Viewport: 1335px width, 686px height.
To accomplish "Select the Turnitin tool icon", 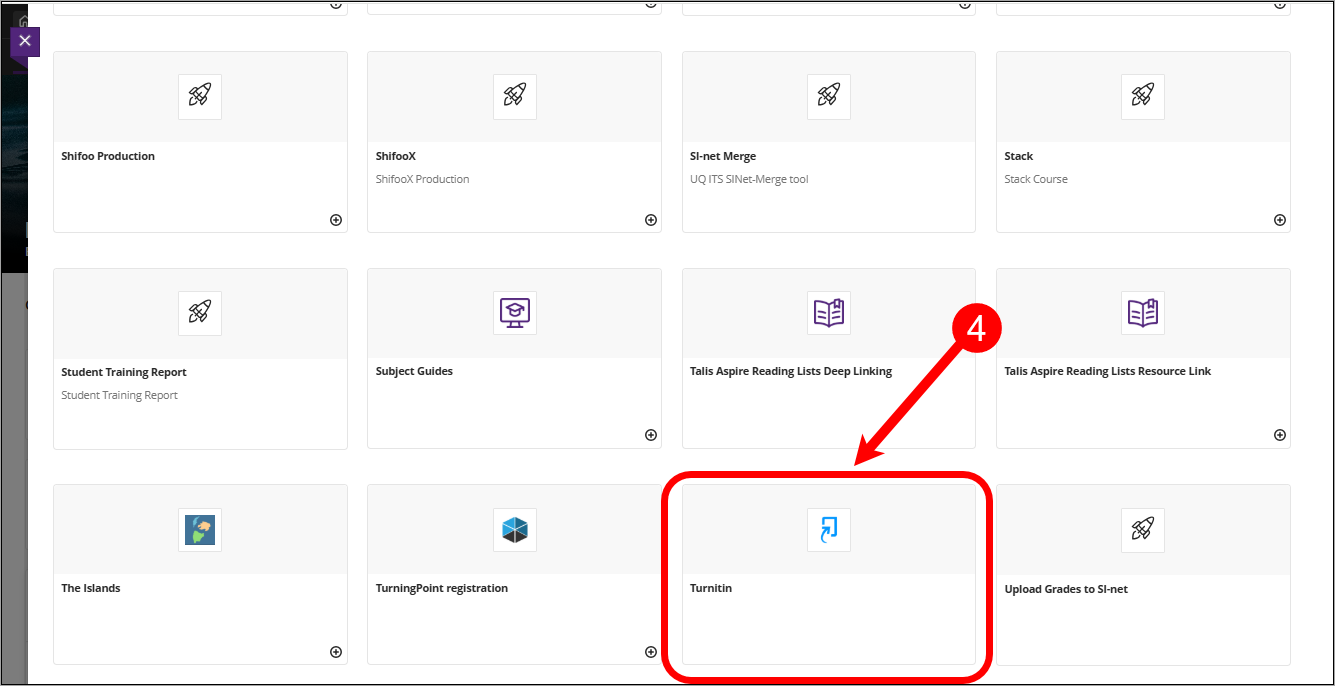I will coord(828,530).
